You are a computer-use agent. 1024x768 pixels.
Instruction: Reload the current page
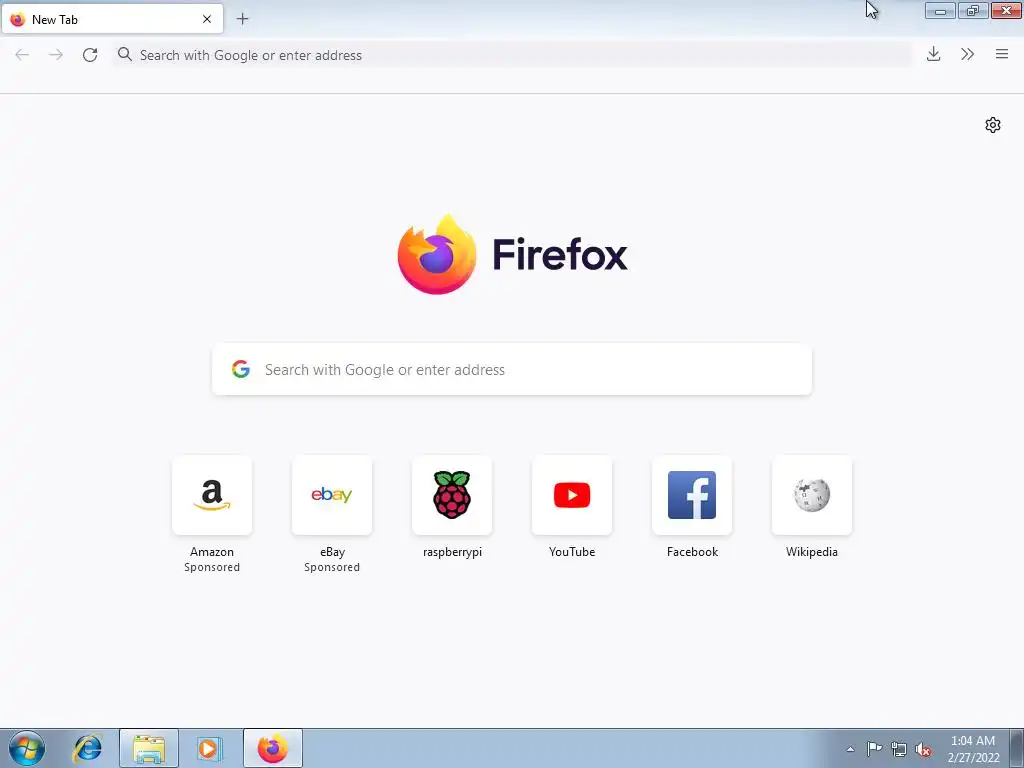click(90, 55)
